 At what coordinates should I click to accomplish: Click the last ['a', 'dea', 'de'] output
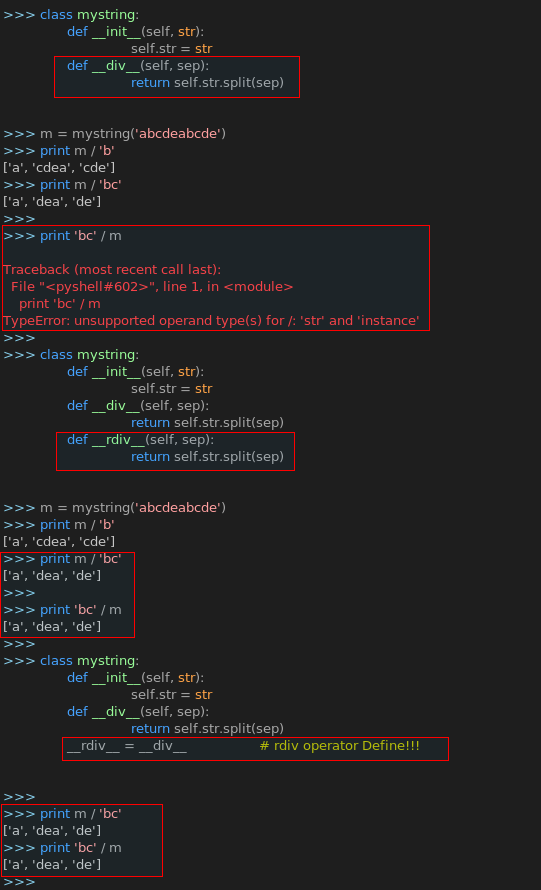coord(52,865)
